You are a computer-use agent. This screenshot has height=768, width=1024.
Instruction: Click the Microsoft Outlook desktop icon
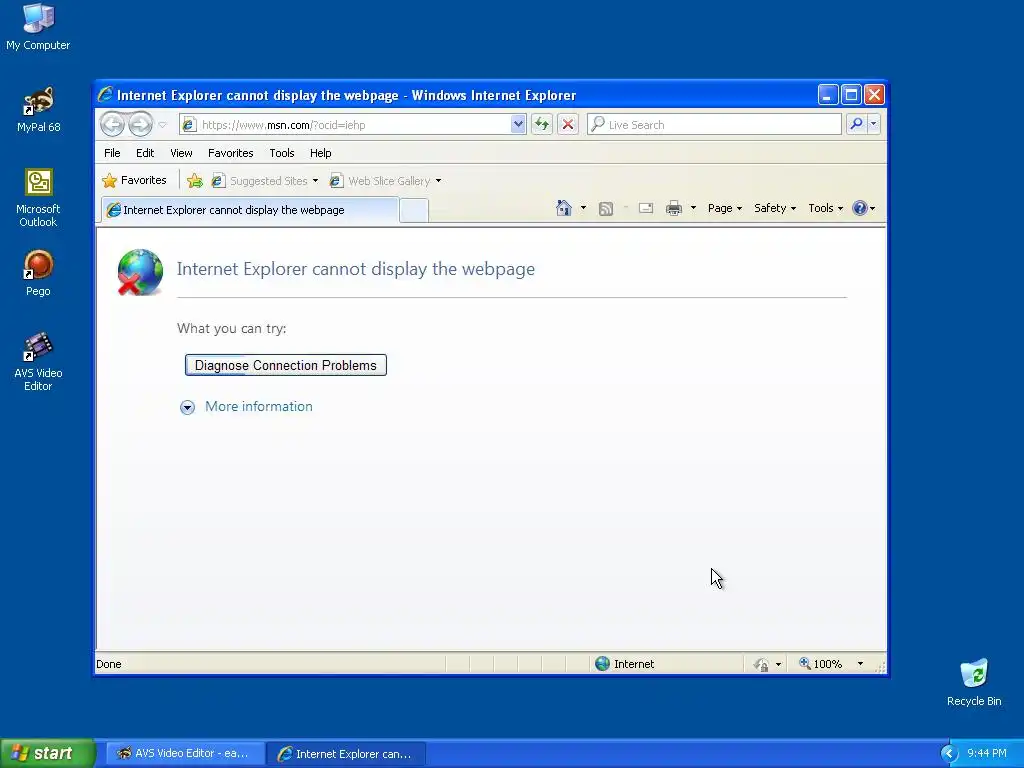point(38,197)
